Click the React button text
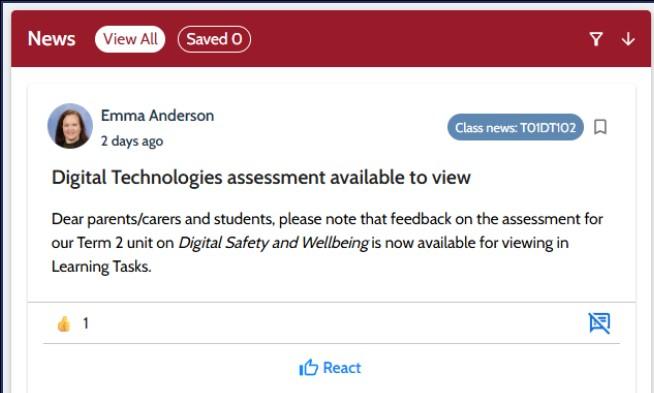Image resolution: width=654 pixels, height=393 pixels. pyautogui.click(x=342, y=368)
